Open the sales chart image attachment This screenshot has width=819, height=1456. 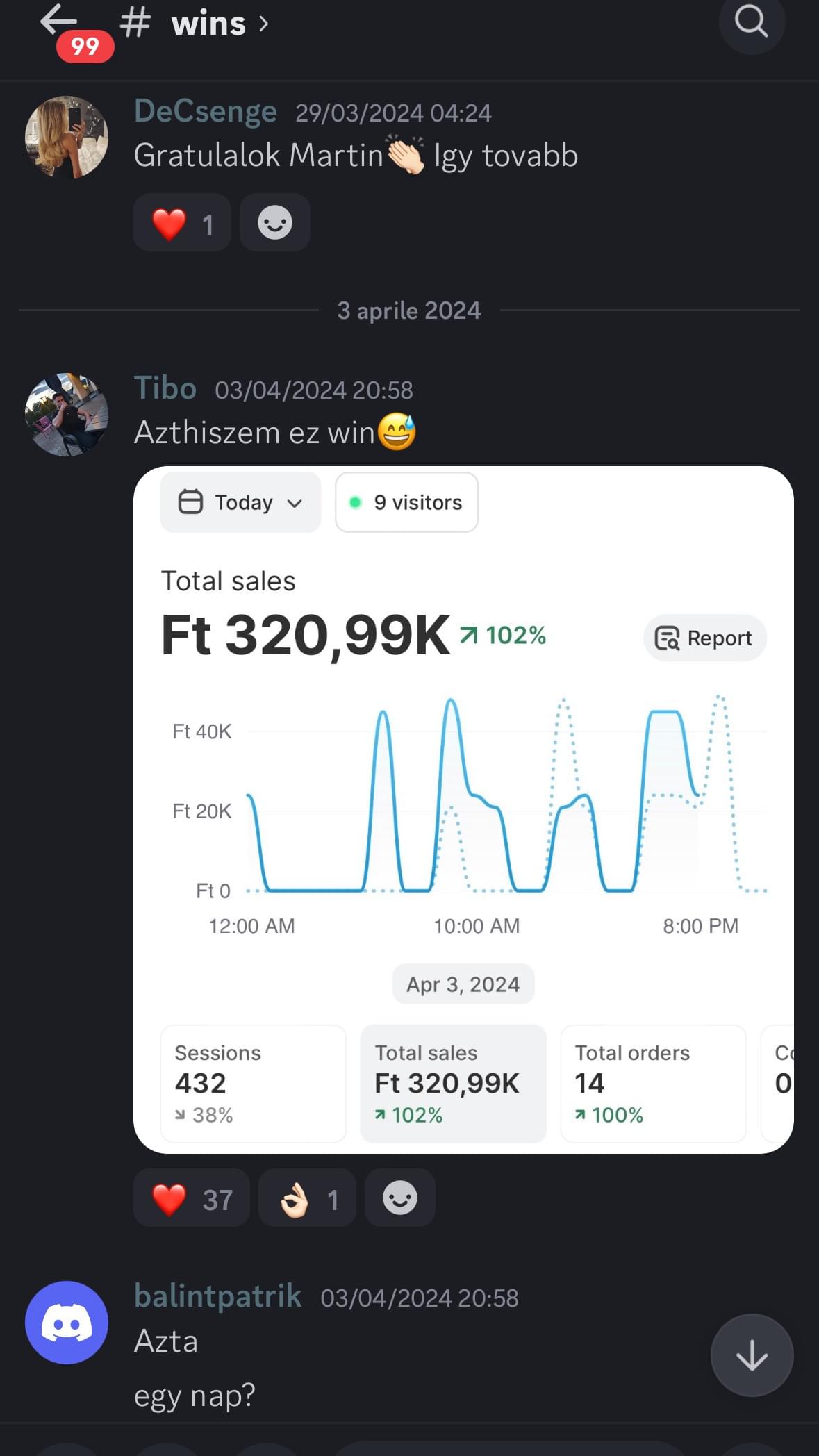pyautogui.click(x=463, y=810)
